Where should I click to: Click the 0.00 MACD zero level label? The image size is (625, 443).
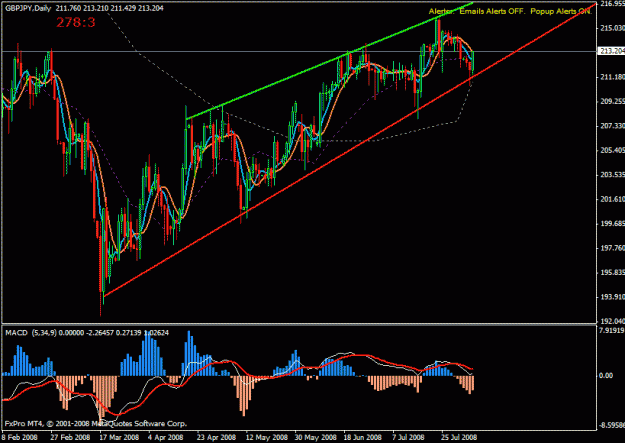[x=607, y=375]
